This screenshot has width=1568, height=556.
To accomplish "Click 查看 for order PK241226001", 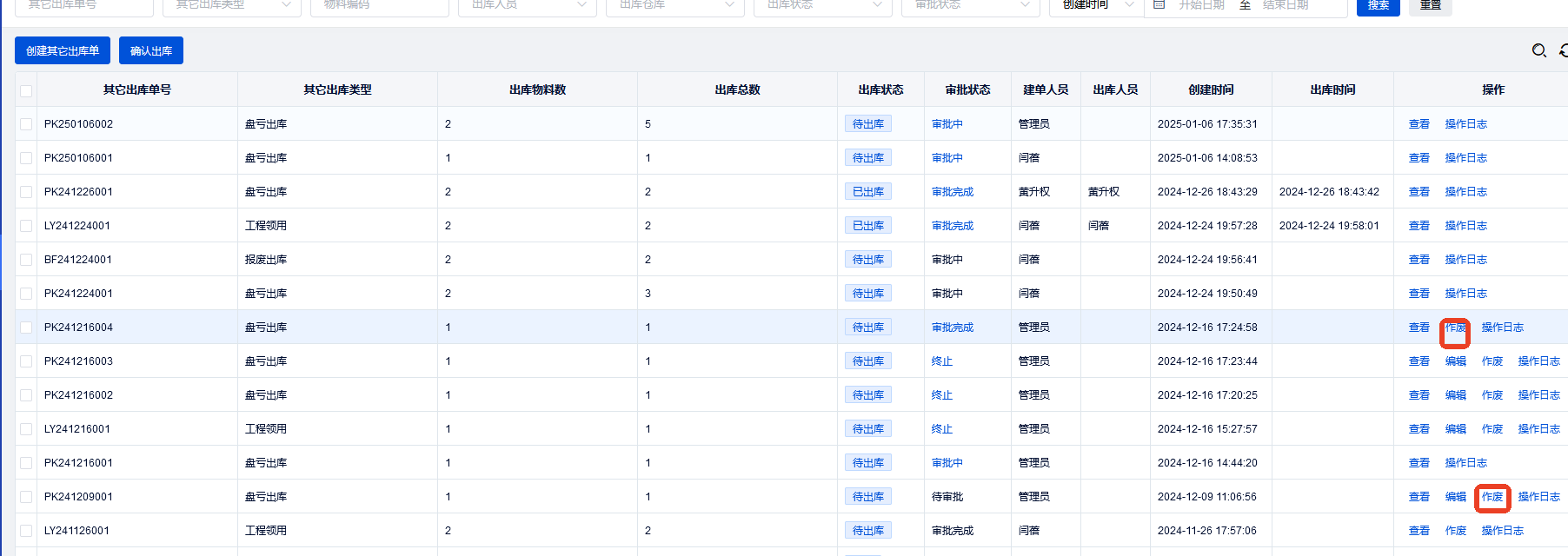I will 1419,192.
